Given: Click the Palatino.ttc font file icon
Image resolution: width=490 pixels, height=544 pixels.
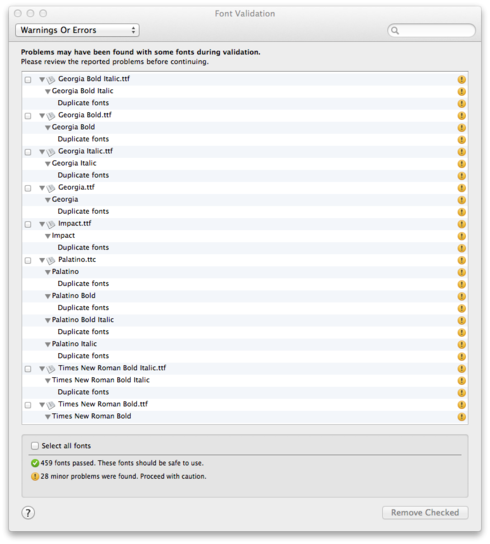Looking at the screenshot, I should click(51, 261).
